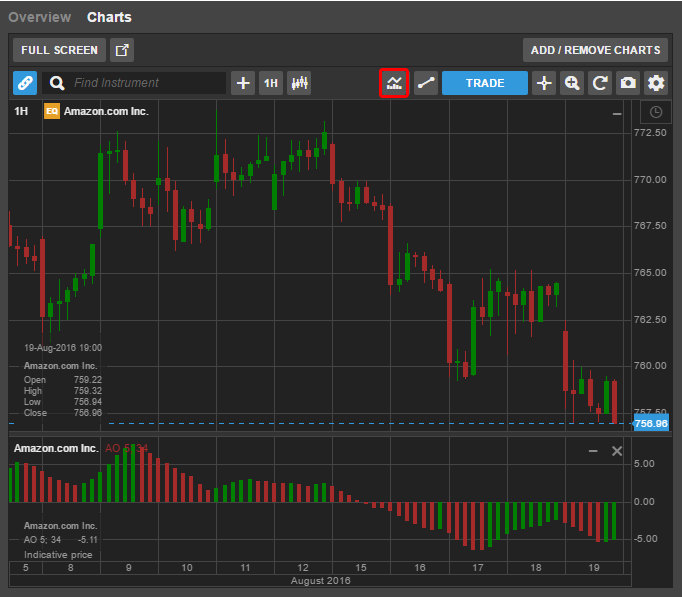Click the plus add instrument button
Image resolution: width=682 pixels, height=597 pixels.
243,83
